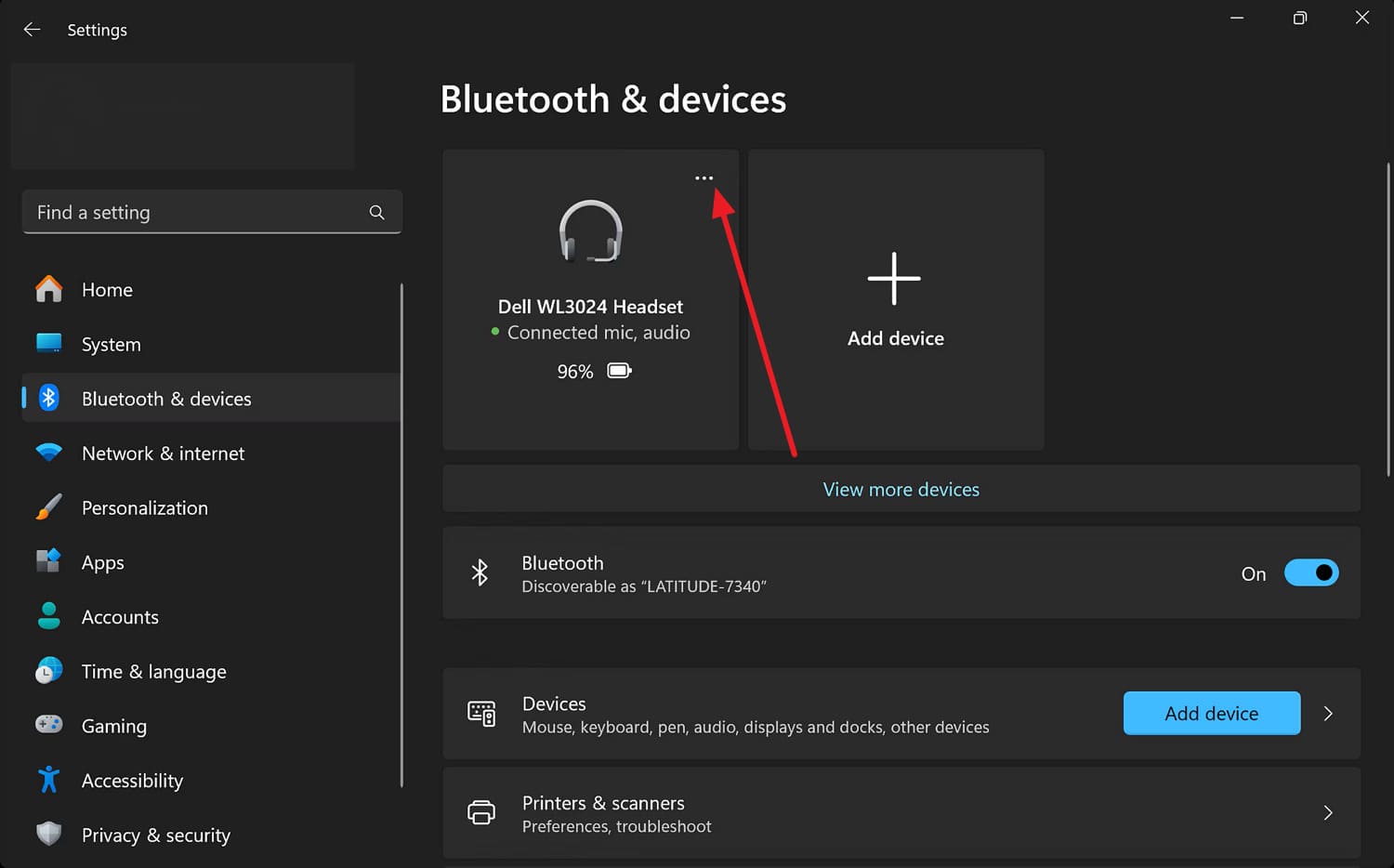The width and height of the screenshot is (1394, 868).
Task: Click the 'Printers & scanners' title
Action: click(603, 802)
